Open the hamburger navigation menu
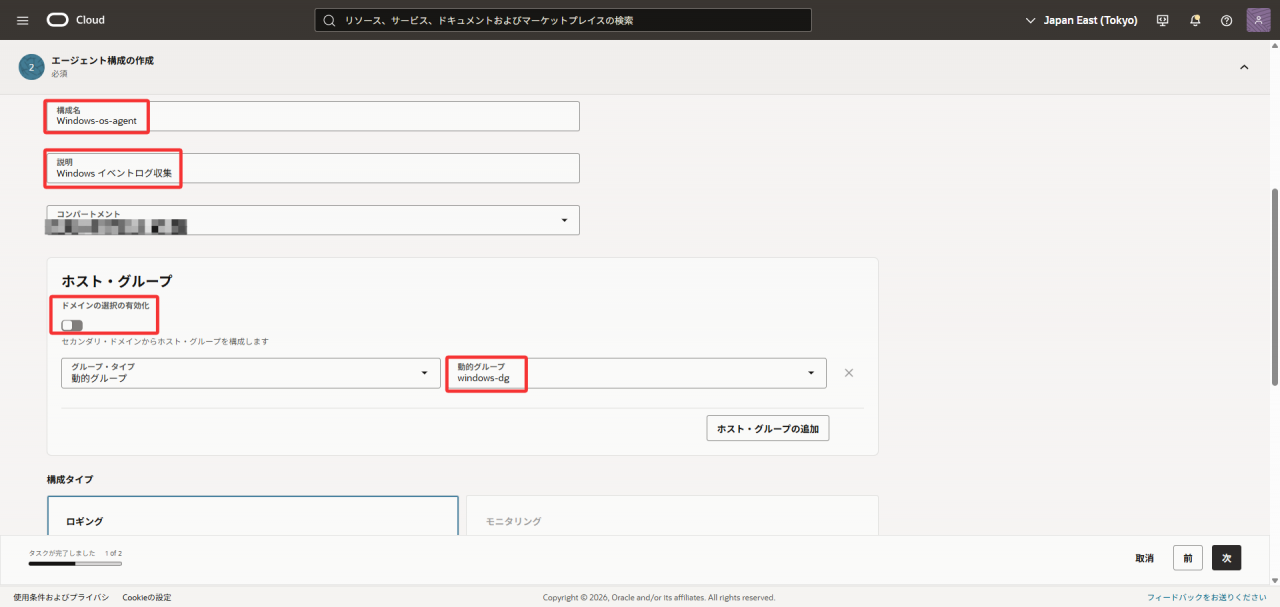 [23, 20]
